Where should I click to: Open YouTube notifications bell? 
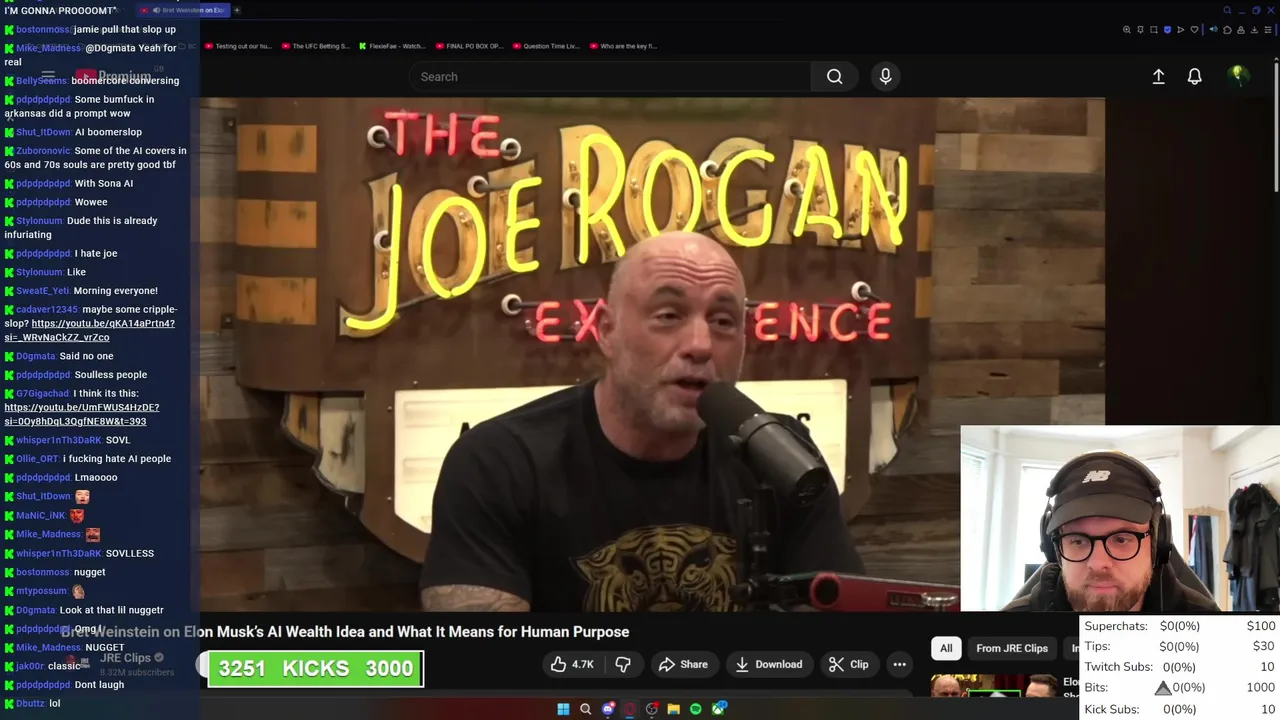click(1194, 76)
